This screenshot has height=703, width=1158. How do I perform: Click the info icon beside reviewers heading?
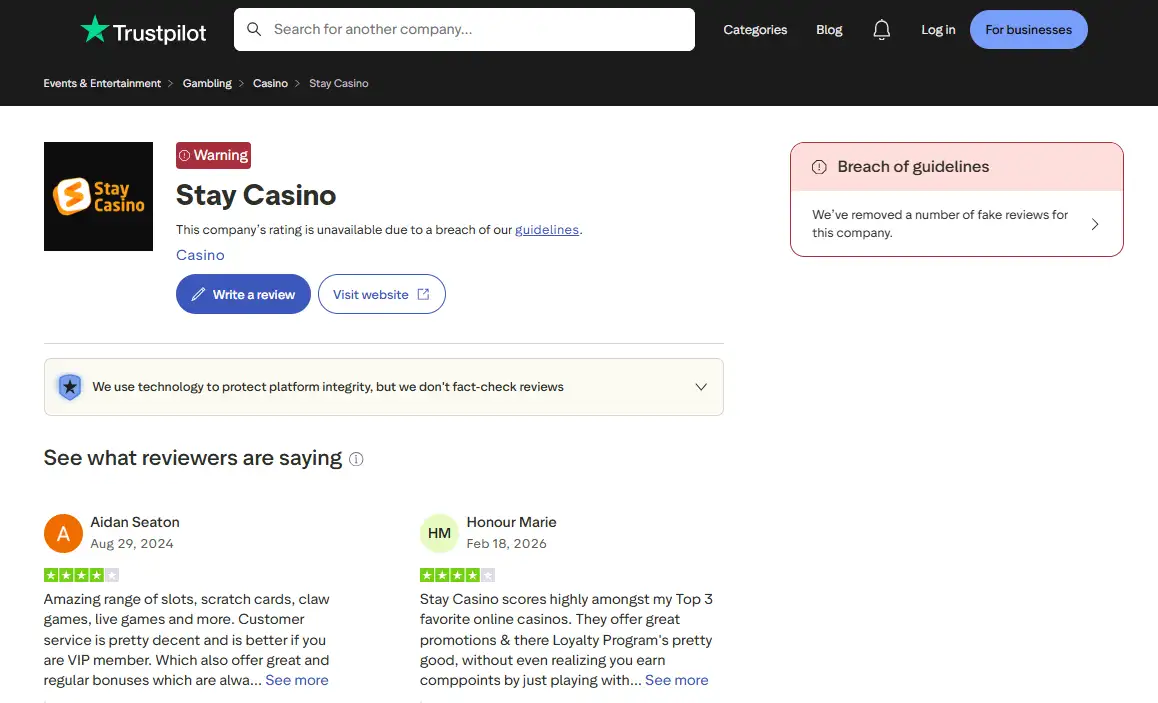[356, 459]
